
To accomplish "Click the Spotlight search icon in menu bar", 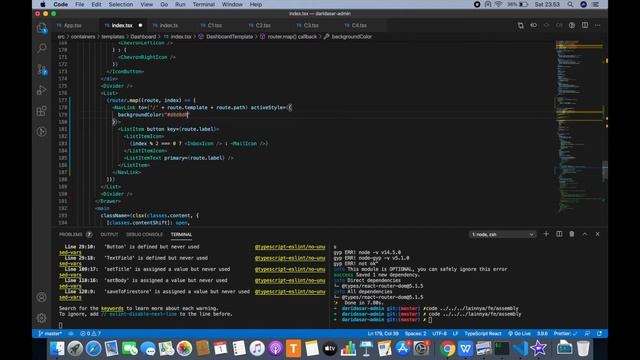I will (570, 4).
